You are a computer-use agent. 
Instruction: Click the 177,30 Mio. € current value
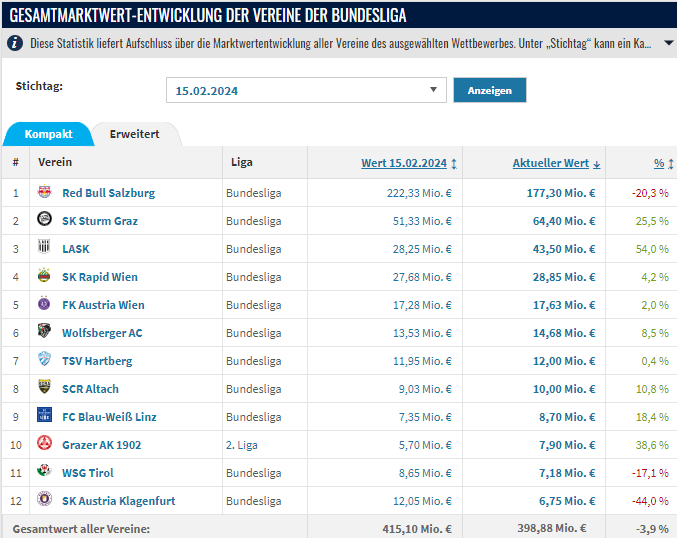click(561, 193)
